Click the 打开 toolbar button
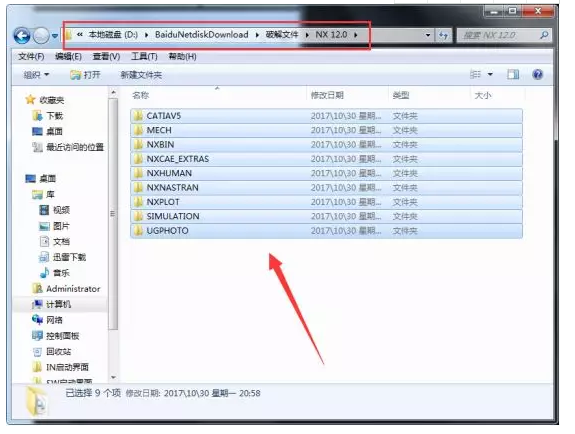The height and width of the screenshot is (434, 575). tap(85, 75)
